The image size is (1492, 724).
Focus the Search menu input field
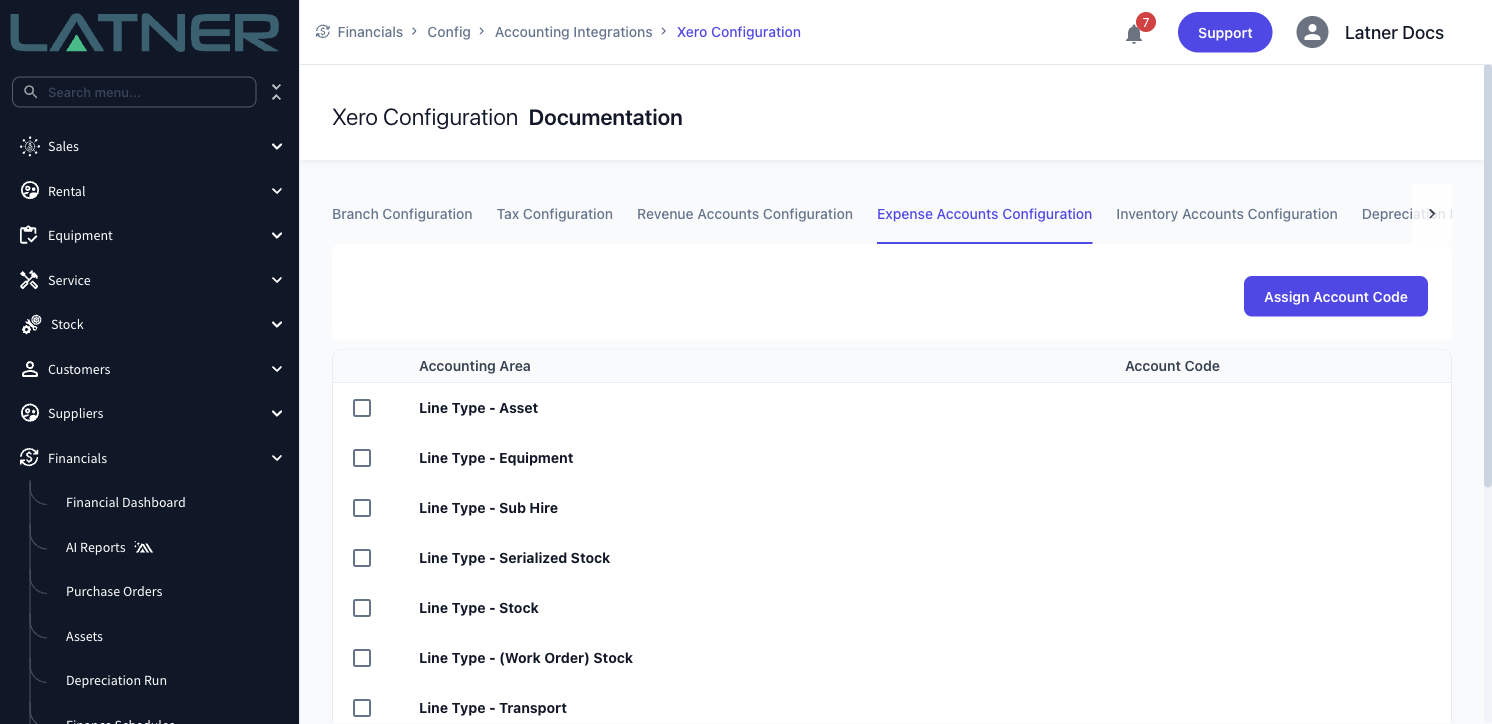coord(134,92)
